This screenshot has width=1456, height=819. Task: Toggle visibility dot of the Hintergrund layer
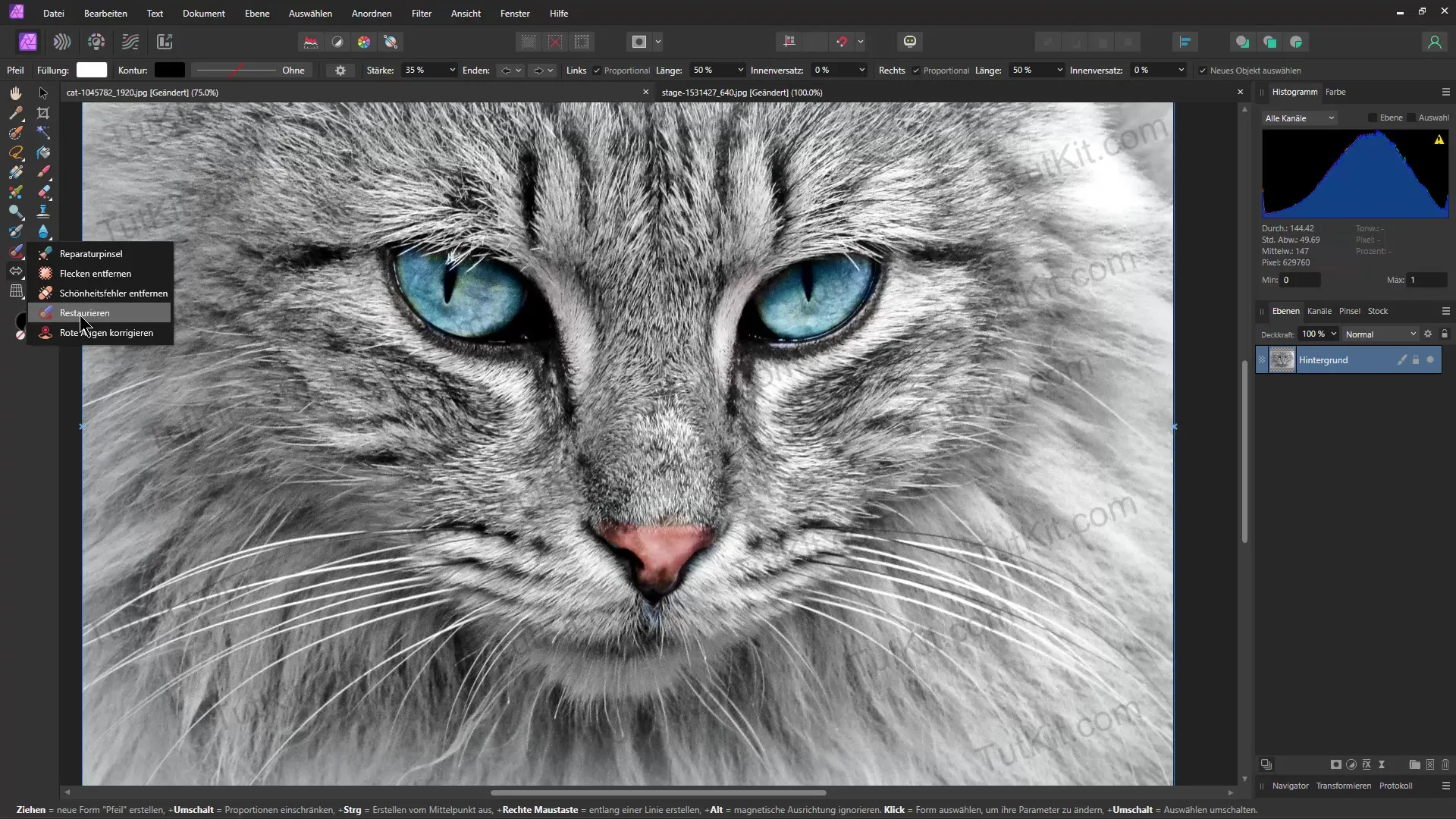coord(1430,360)
